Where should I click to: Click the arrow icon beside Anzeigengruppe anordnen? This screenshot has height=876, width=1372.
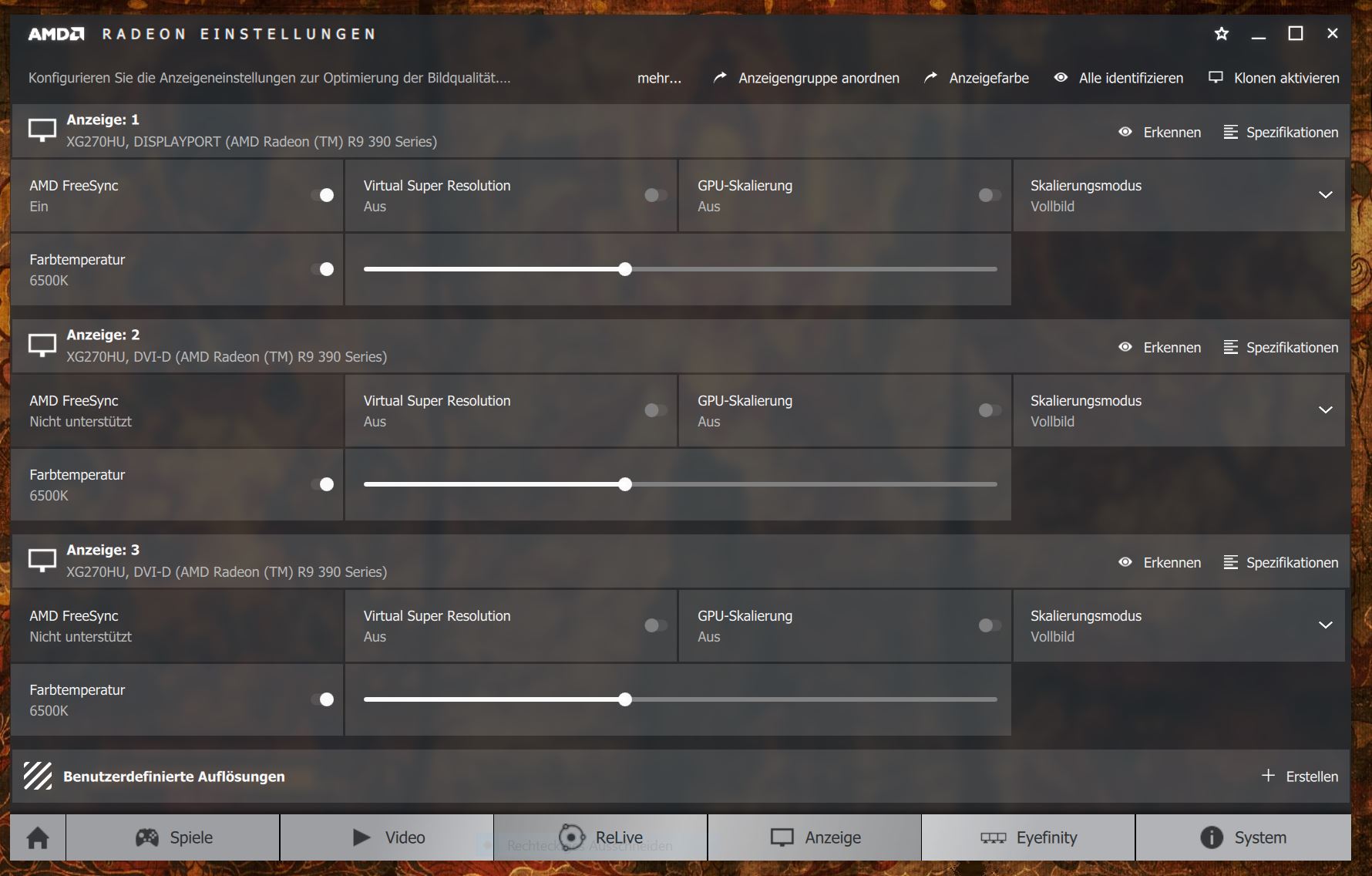(720, 78)
